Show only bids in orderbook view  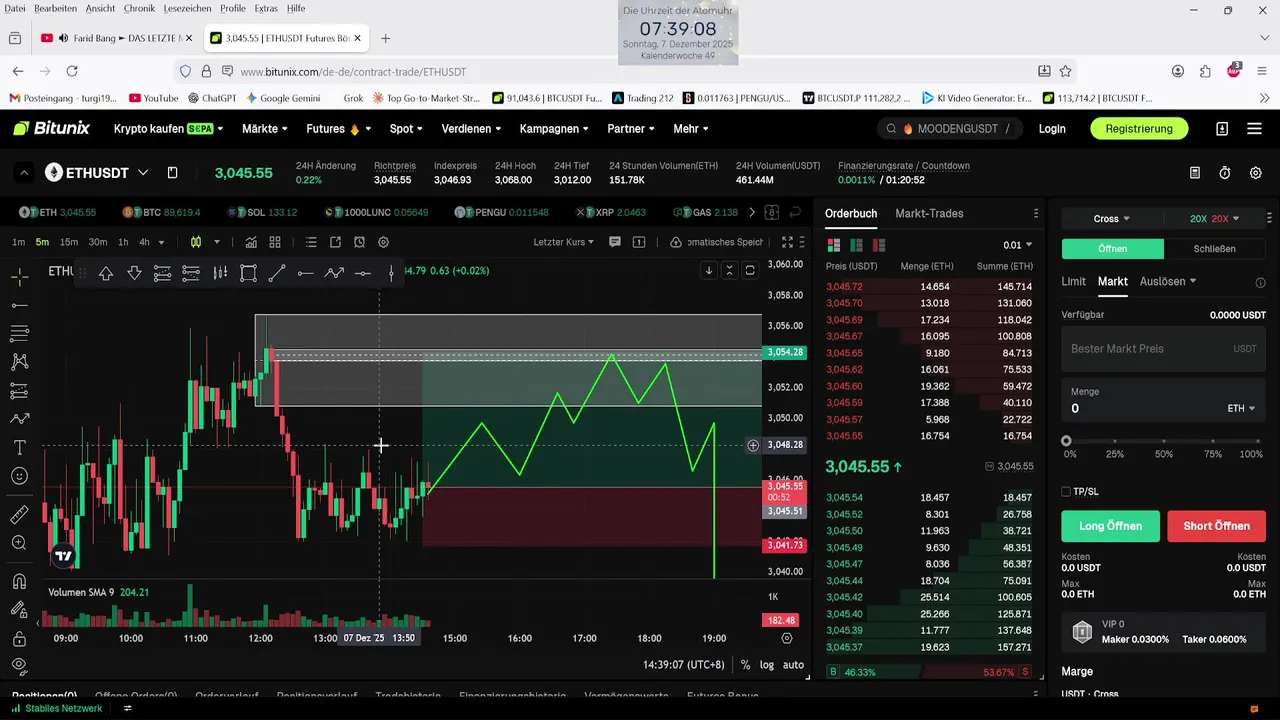click(x=856, y=245)
